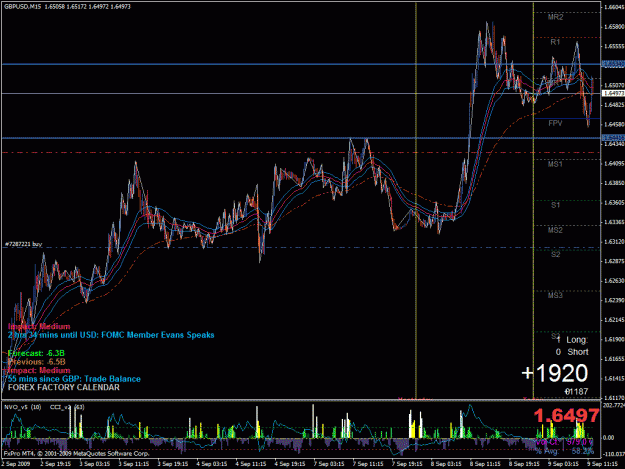625x469 pixels.
Task: Click the large red 1.6497 price display
Action: coord(566,416)
